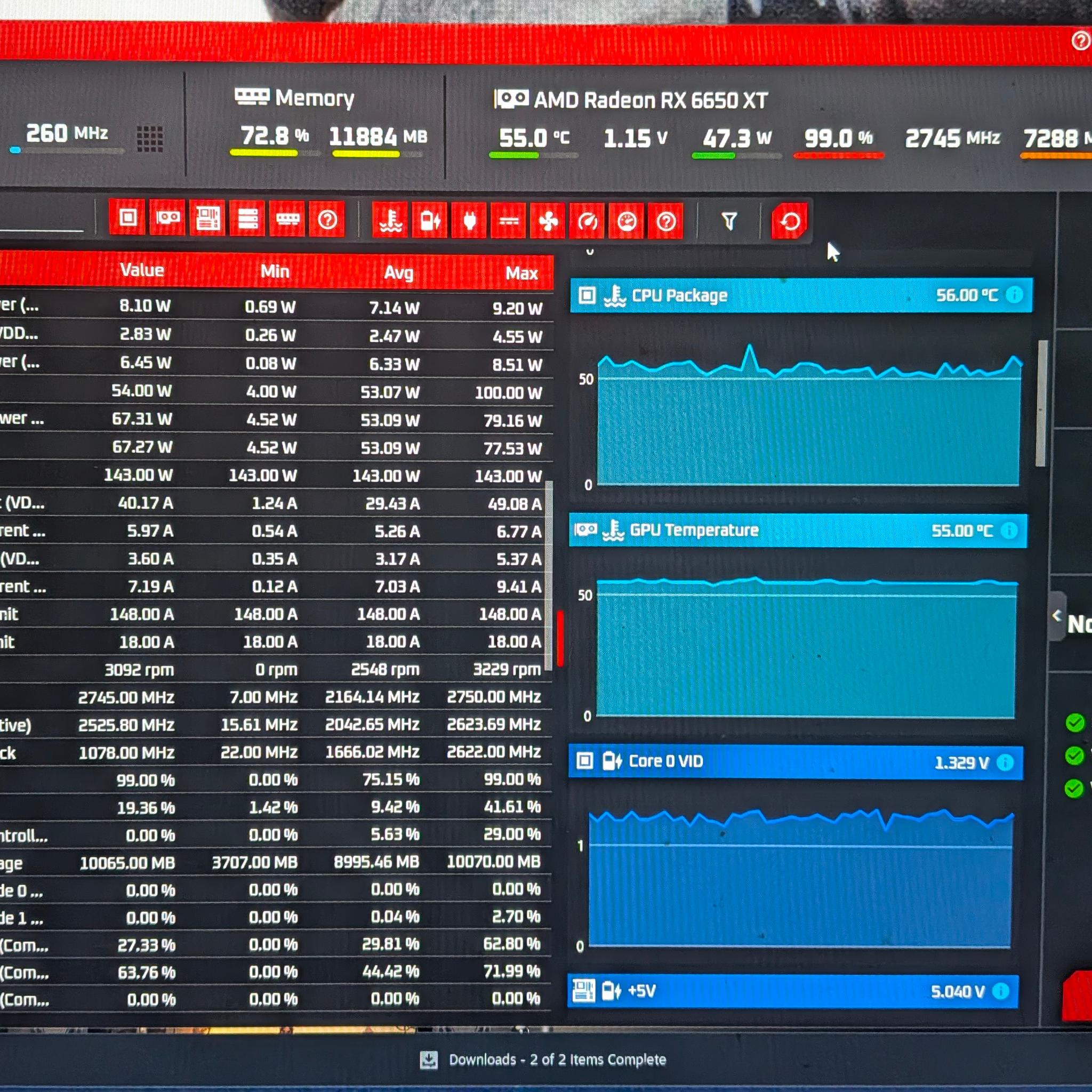1092x1092 pixels.
Task: Click the graph panel vertical scrollbar
Action: coord(1042,403)
